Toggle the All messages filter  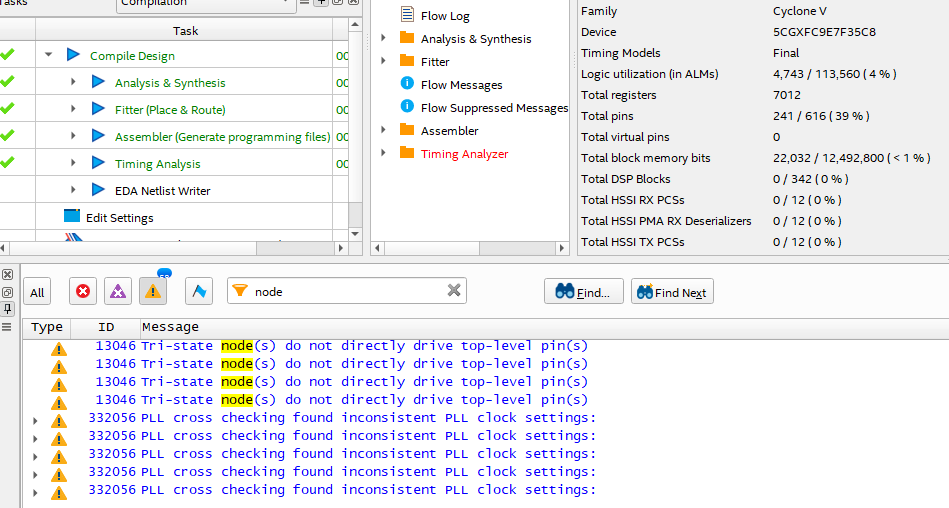tap(37, 292)
